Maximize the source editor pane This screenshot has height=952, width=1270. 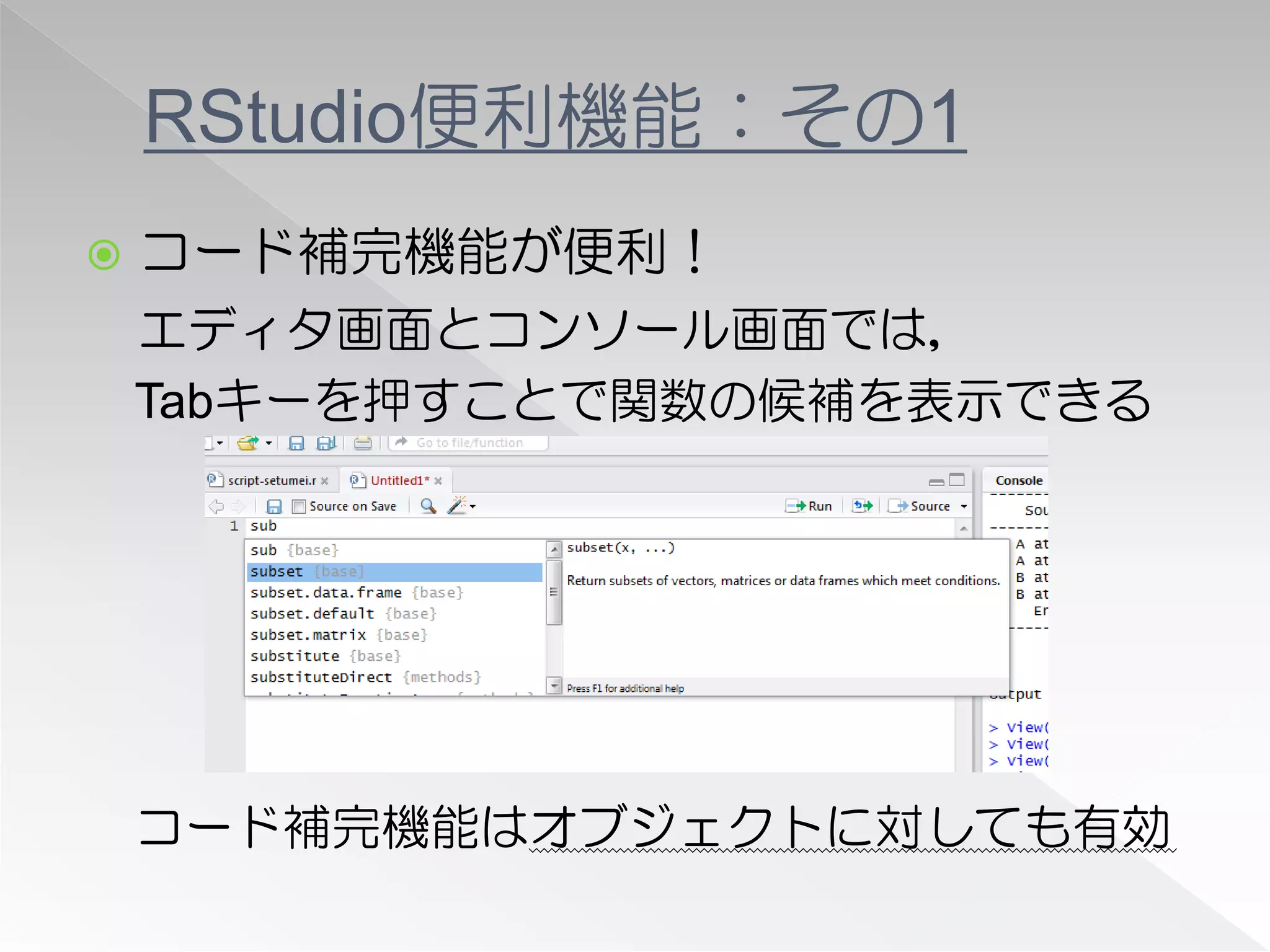point(957,480)
